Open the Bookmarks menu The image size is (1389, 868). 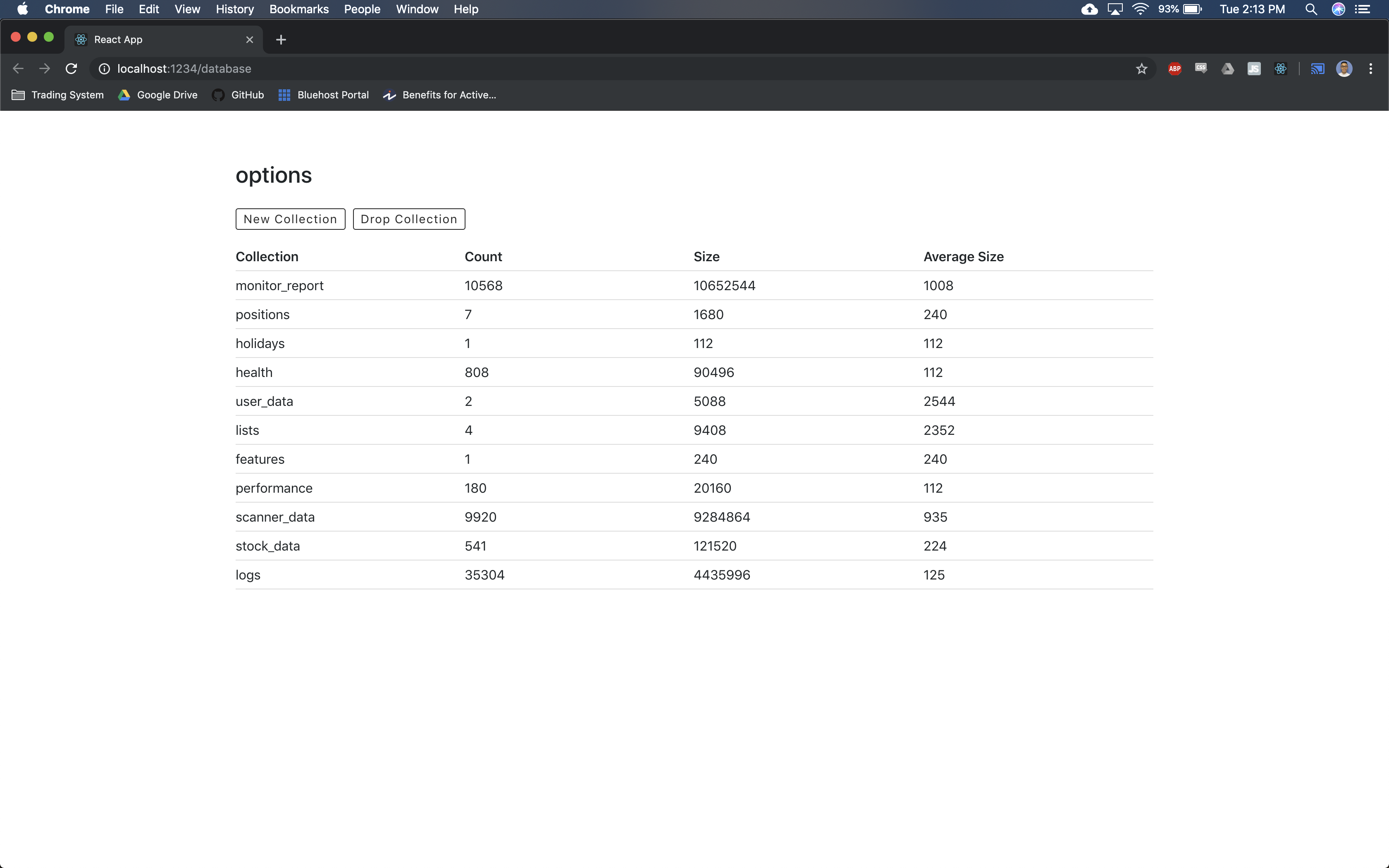point(298,9)
